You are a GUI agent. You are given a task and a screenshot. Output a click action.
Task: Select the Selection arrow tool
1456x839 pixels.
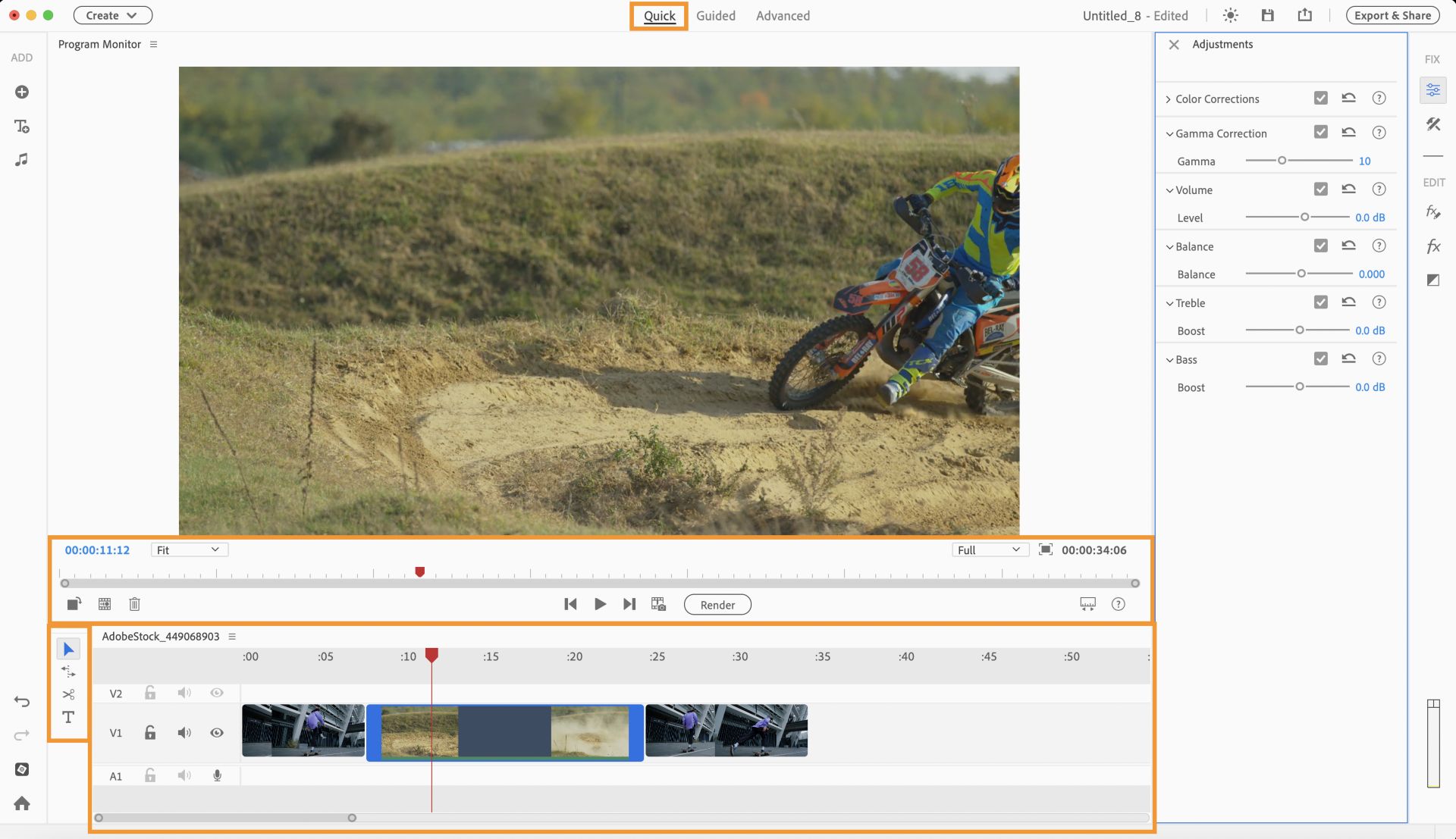pos(68,649)
